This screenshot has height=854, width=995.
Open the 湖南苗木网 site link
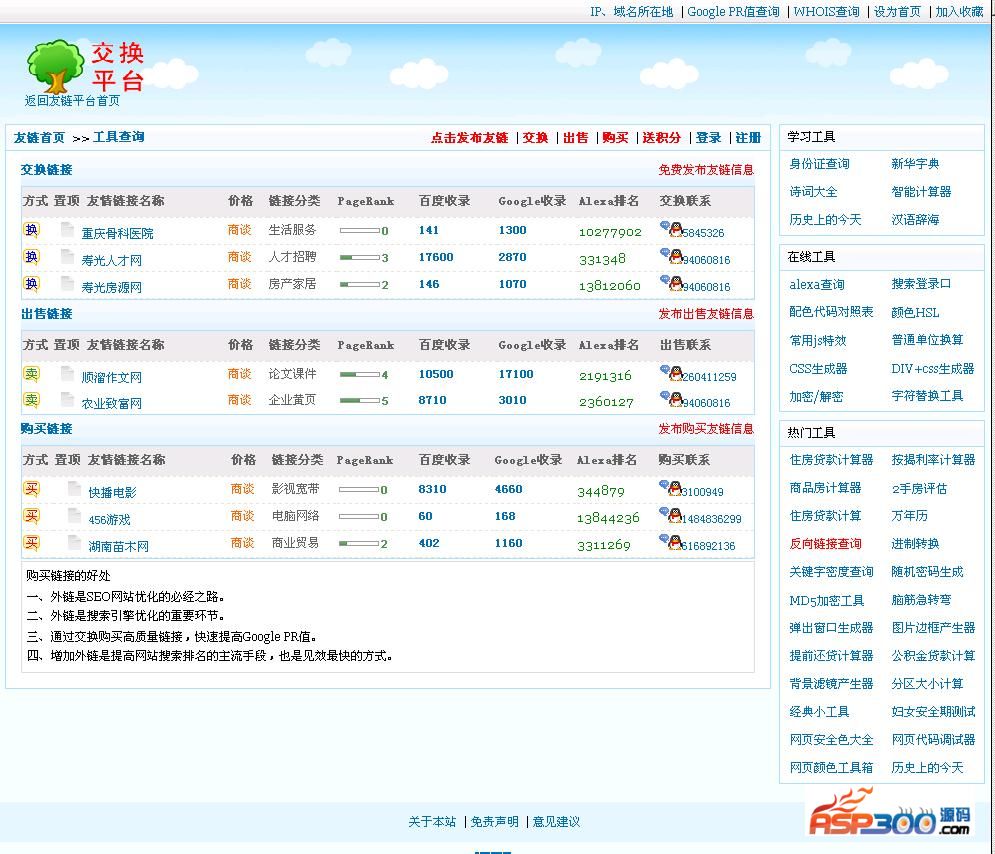pos(119,546)
